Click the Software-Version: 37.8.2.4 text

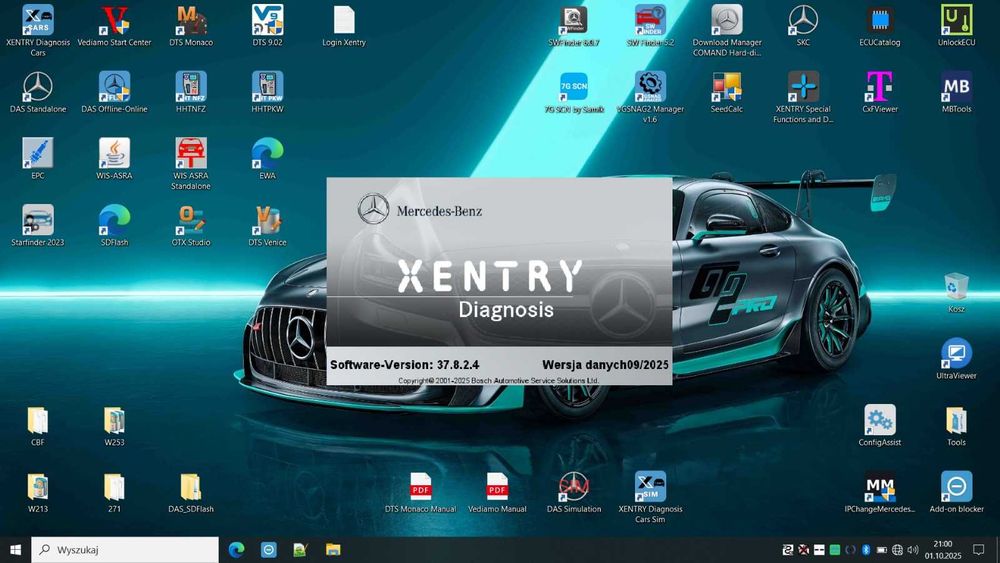click(x=404, y=365)
